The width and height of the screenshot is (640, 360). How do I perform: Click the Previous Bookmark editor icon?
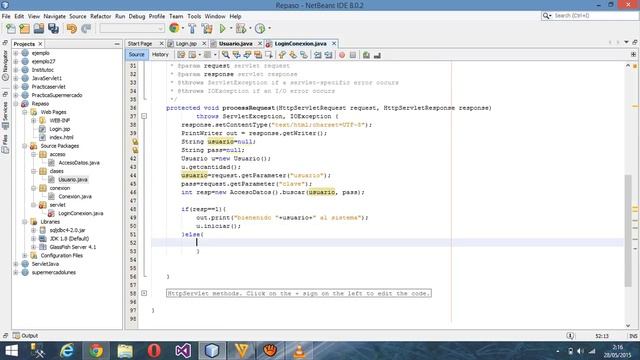(282, 55)
